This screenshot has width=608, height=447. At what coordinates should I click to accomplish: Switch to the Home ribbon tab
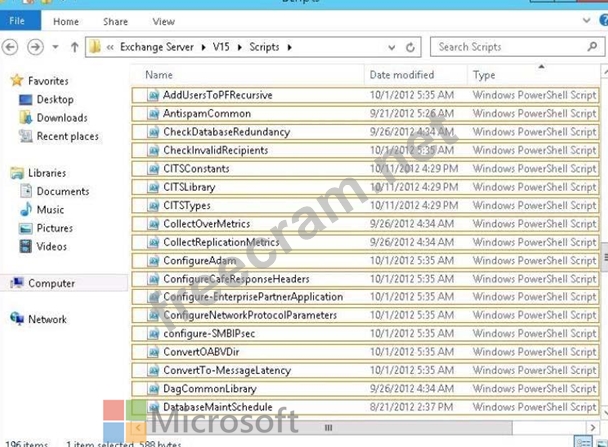click(x=66, y=22)
